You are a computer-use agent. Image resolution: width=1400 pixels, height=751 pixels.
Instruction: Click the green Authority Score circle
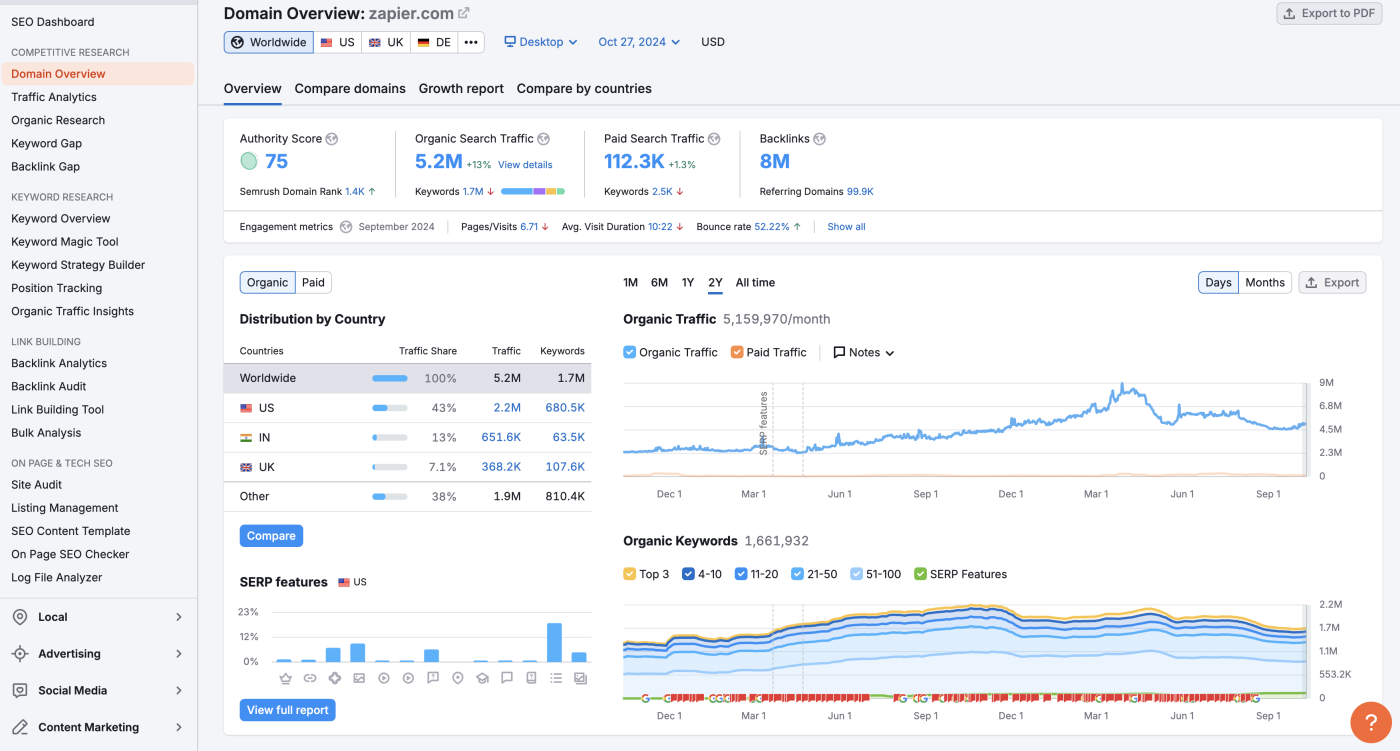[249, 161]
